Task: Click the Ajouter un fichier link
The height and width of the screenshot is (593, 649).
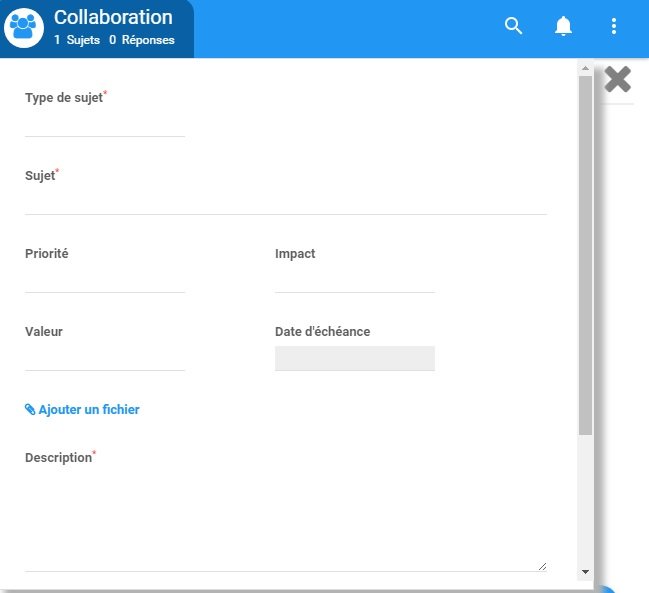Action: click(83, 409)
